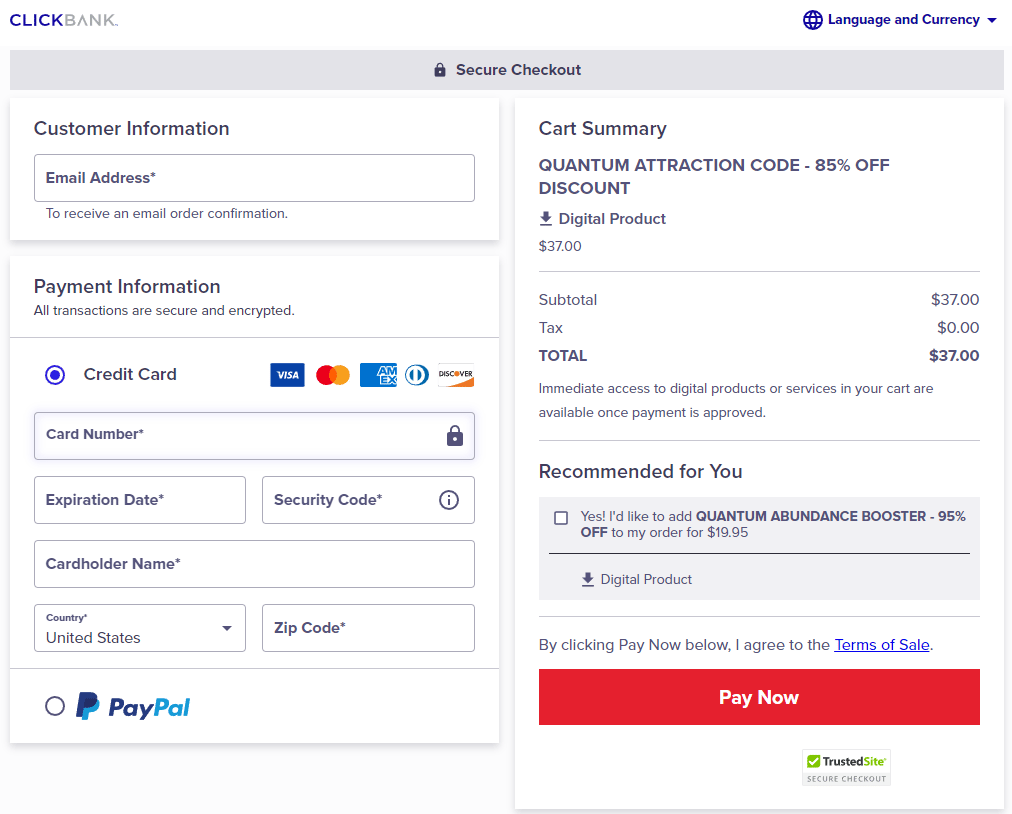Select the PayPal payment radio button
Image resolution: width=1012 pixels, height=814 pixels.
click(55, 706)
